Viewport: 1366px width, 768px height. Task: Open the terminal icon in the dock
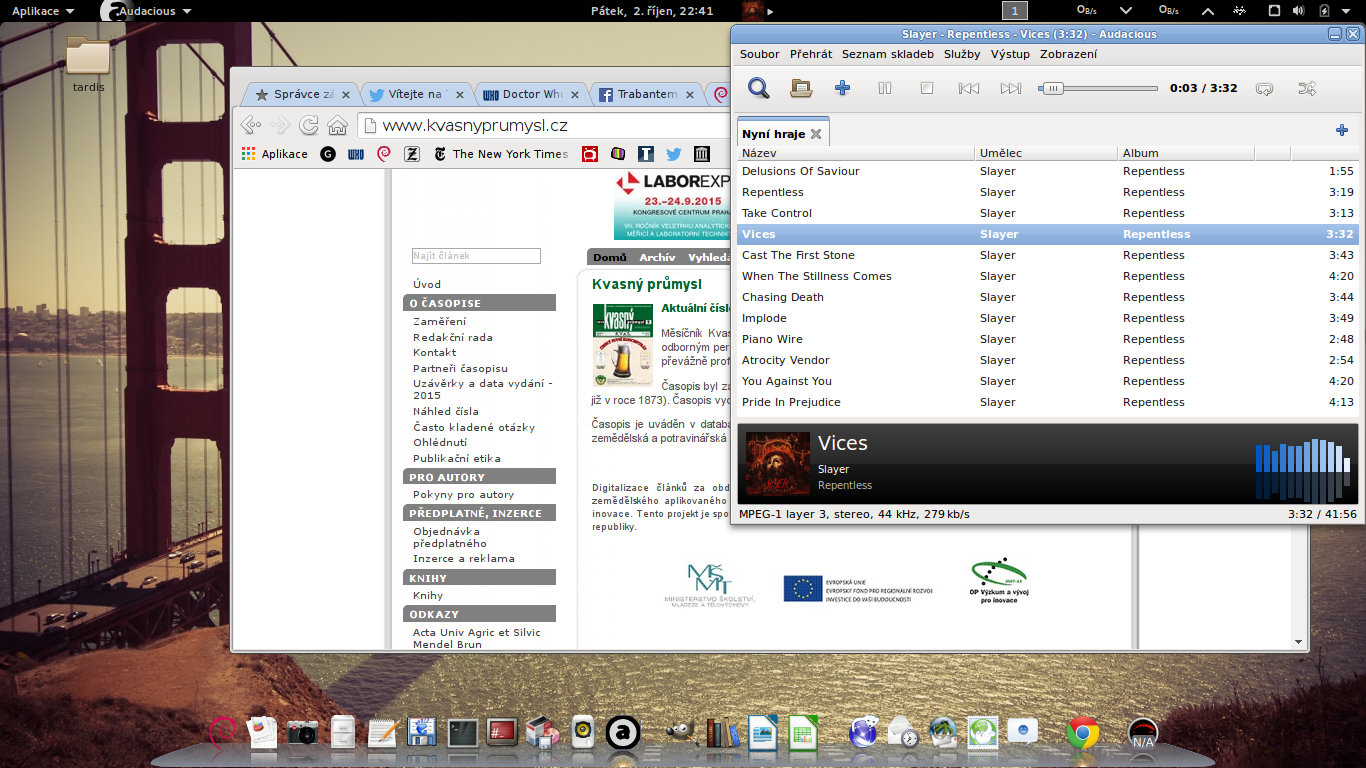[463, 733]
